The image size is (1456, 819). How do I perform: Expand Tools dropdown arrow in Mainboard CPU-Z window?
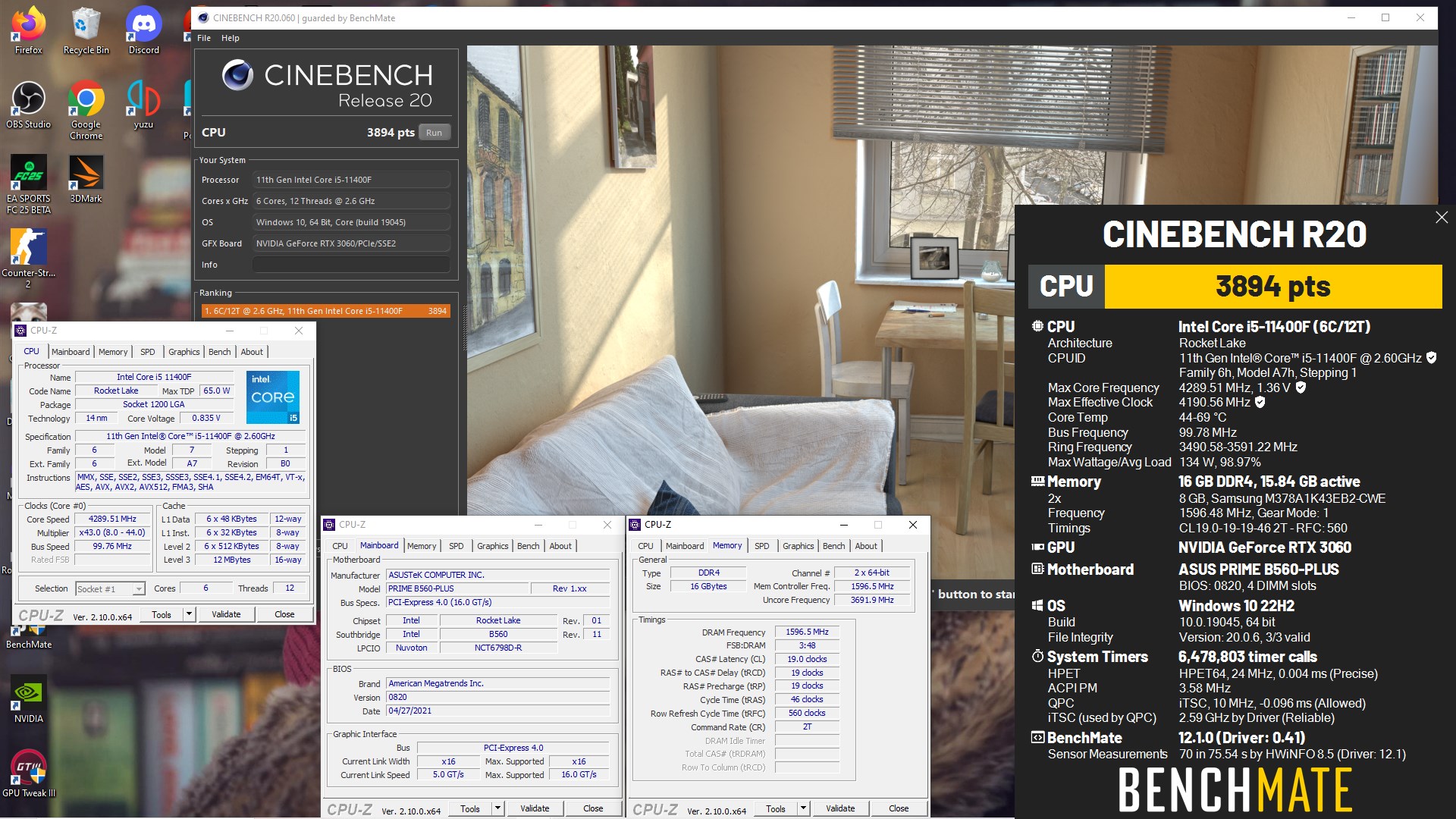point(497,808)
